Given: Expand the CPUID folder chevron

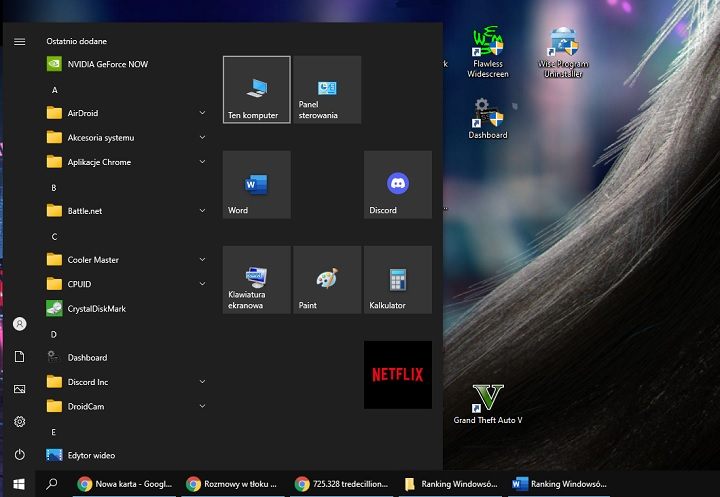Looking at the screenshot, I should click(202, 283).
